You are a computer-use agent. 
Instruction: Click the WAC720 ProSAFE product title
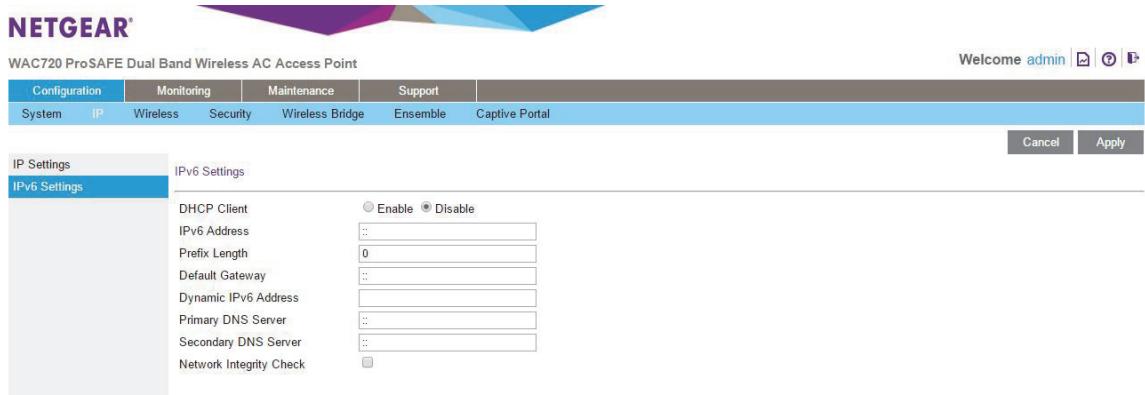point(183,64)
